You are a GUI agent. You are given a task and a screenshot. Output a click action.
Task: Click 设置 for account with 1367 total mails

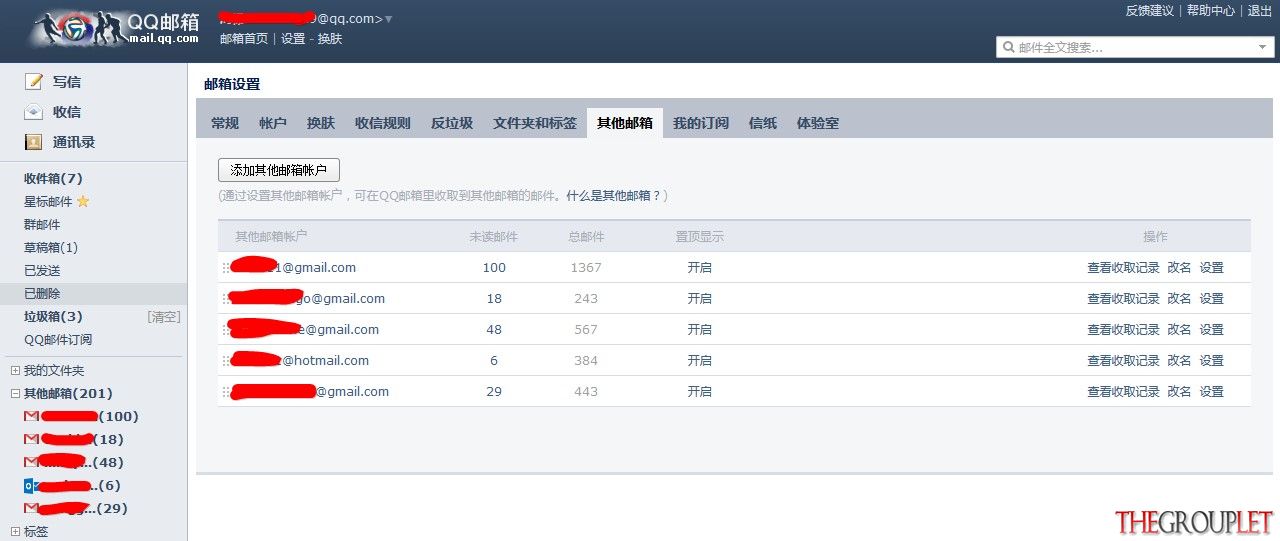(1211, 268)
